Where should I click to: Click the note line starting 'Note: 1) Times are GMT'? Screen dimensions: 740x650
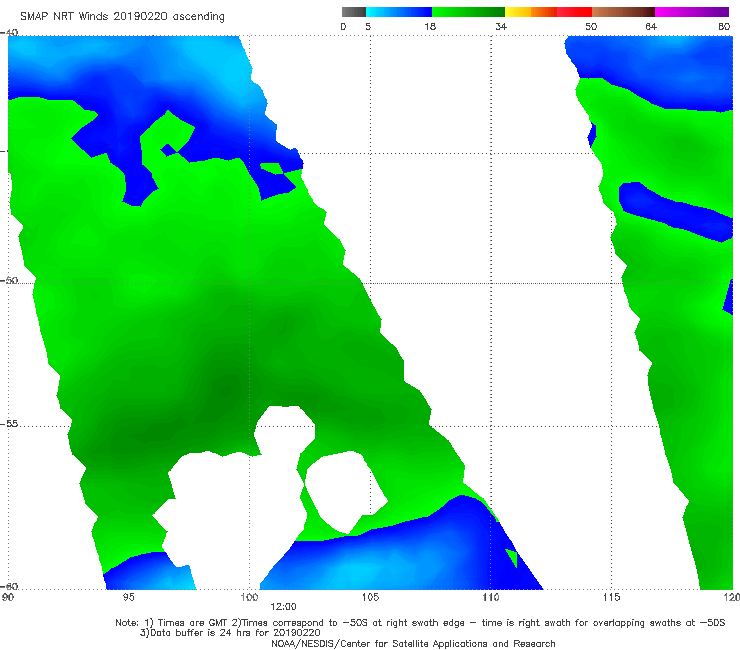click(420, 623)
